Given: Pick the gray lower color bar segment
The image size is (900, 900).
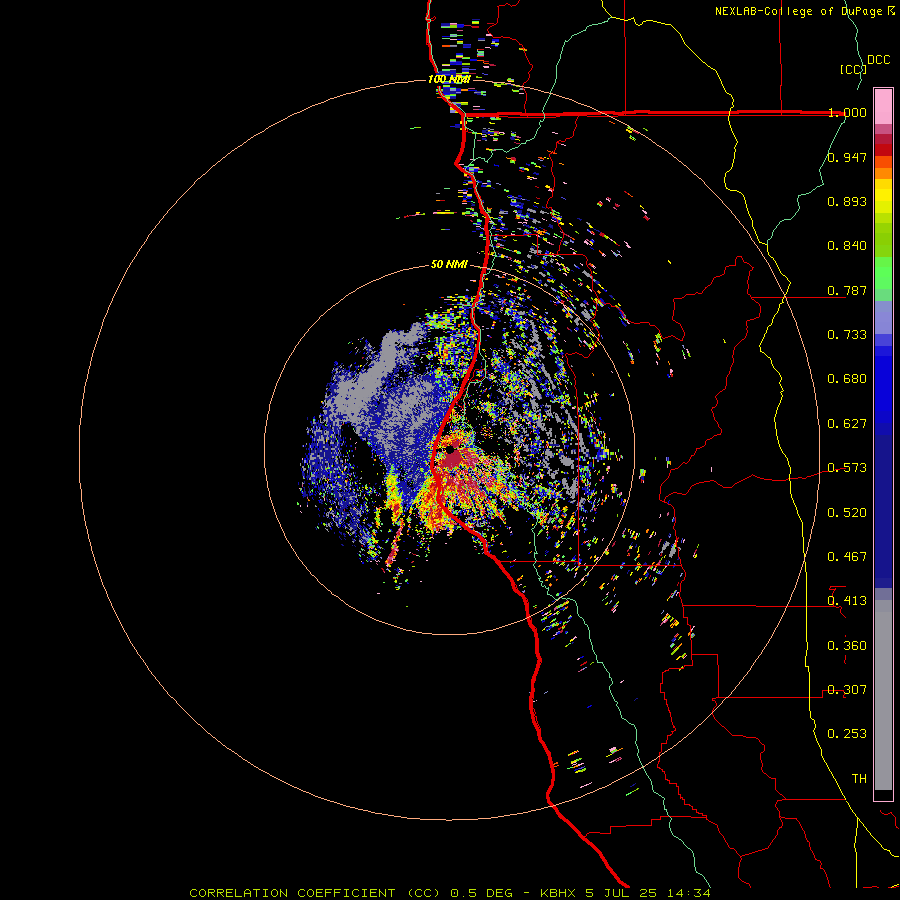Looking at the screenshot, I should tap(883, 695).
